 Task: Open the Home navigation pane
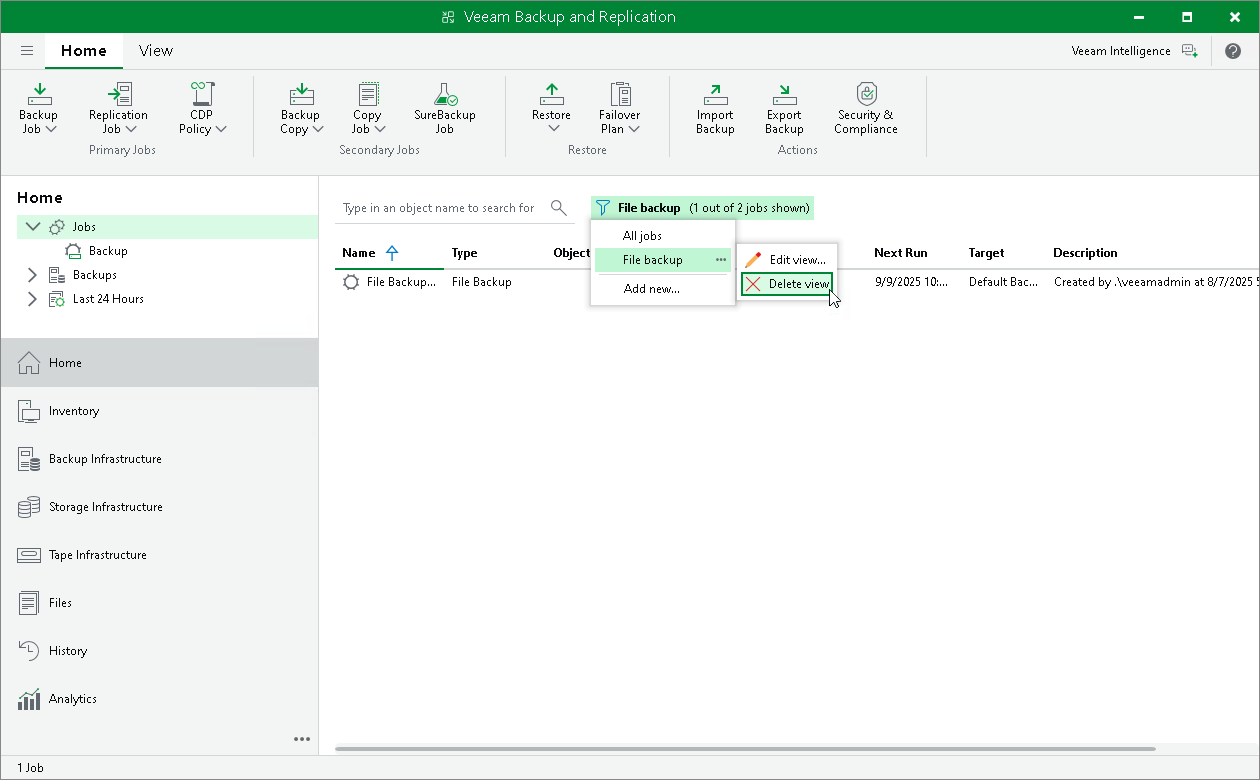160,363
